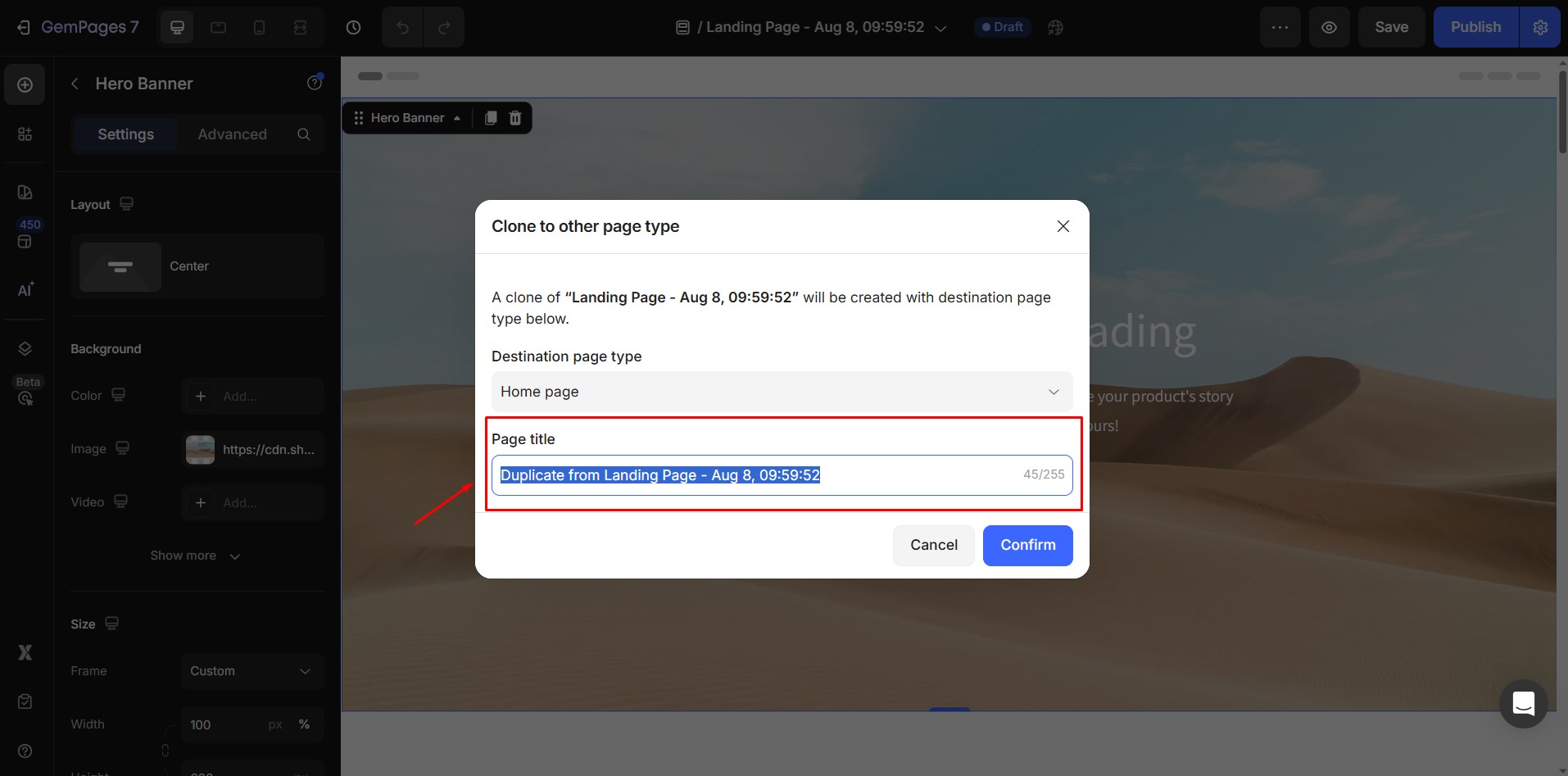Open version history via clock icon
This screenshot has height=776, width=1568.
click(353, 26)
